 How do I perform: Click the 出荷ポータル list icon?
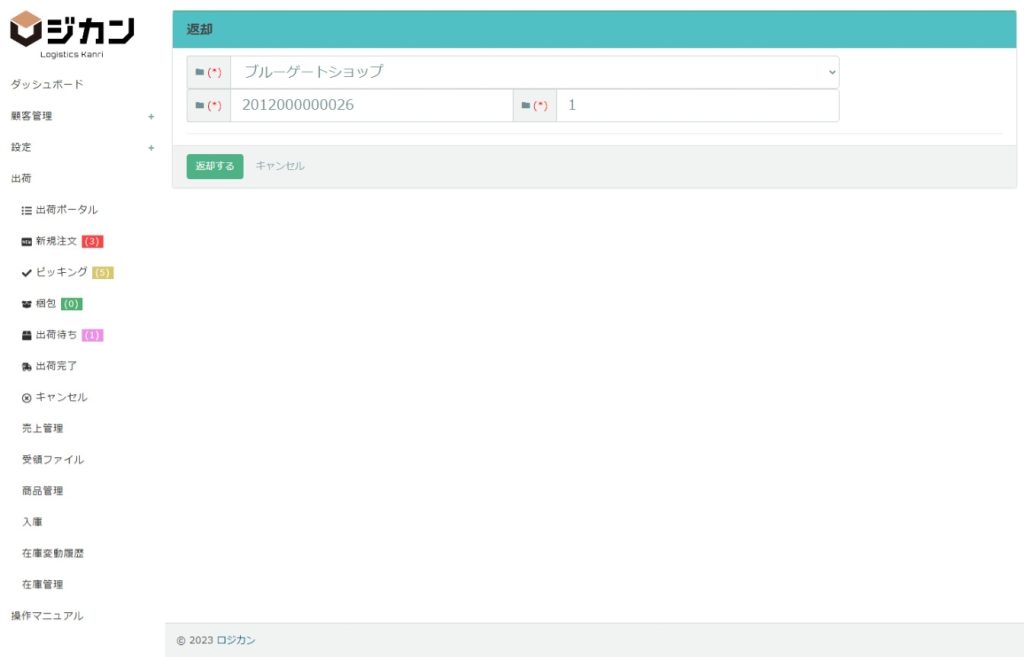coord(27,210)
